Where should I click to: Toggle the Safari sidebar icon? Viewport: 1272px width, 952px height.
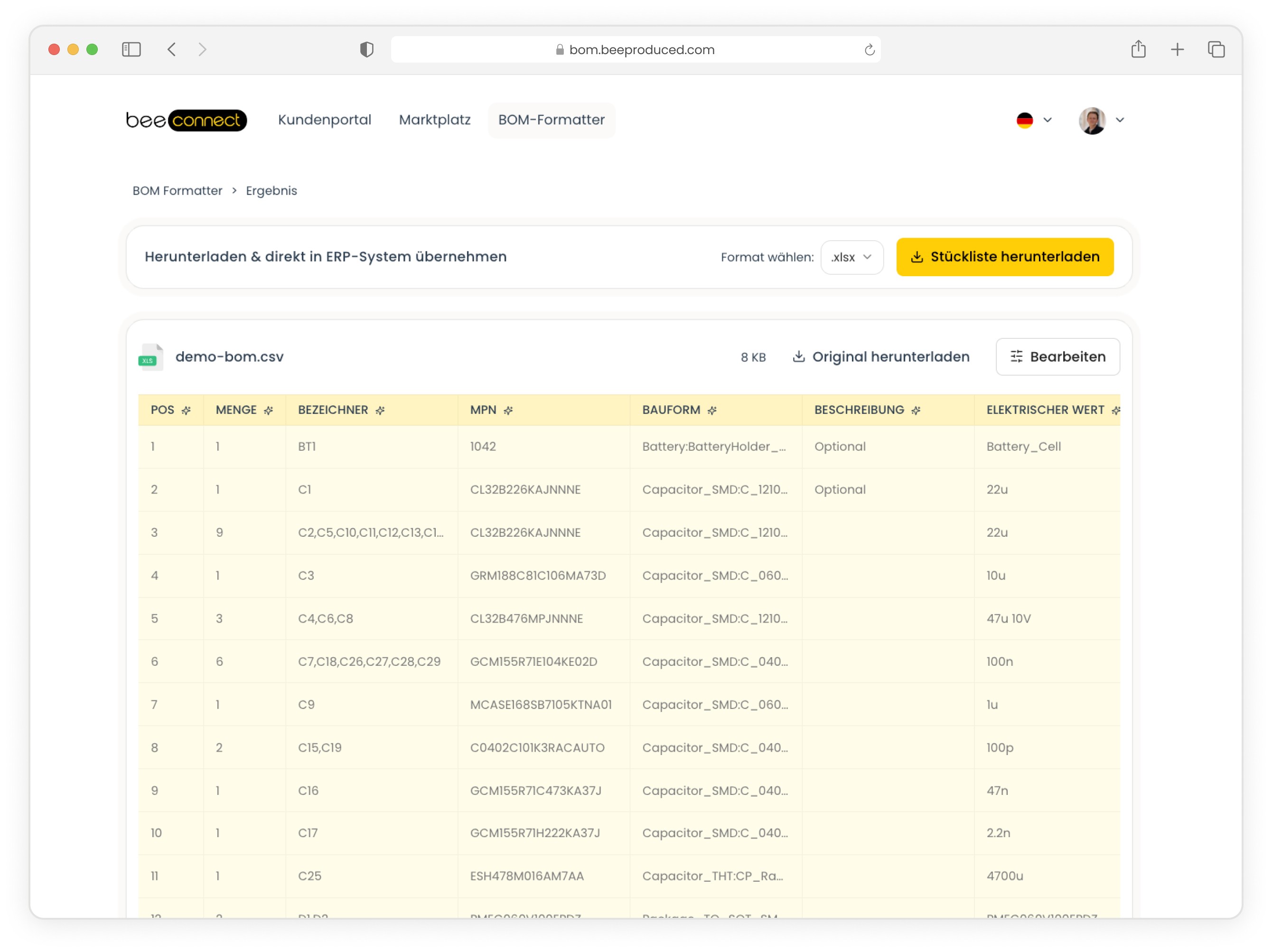click(131, 49)
